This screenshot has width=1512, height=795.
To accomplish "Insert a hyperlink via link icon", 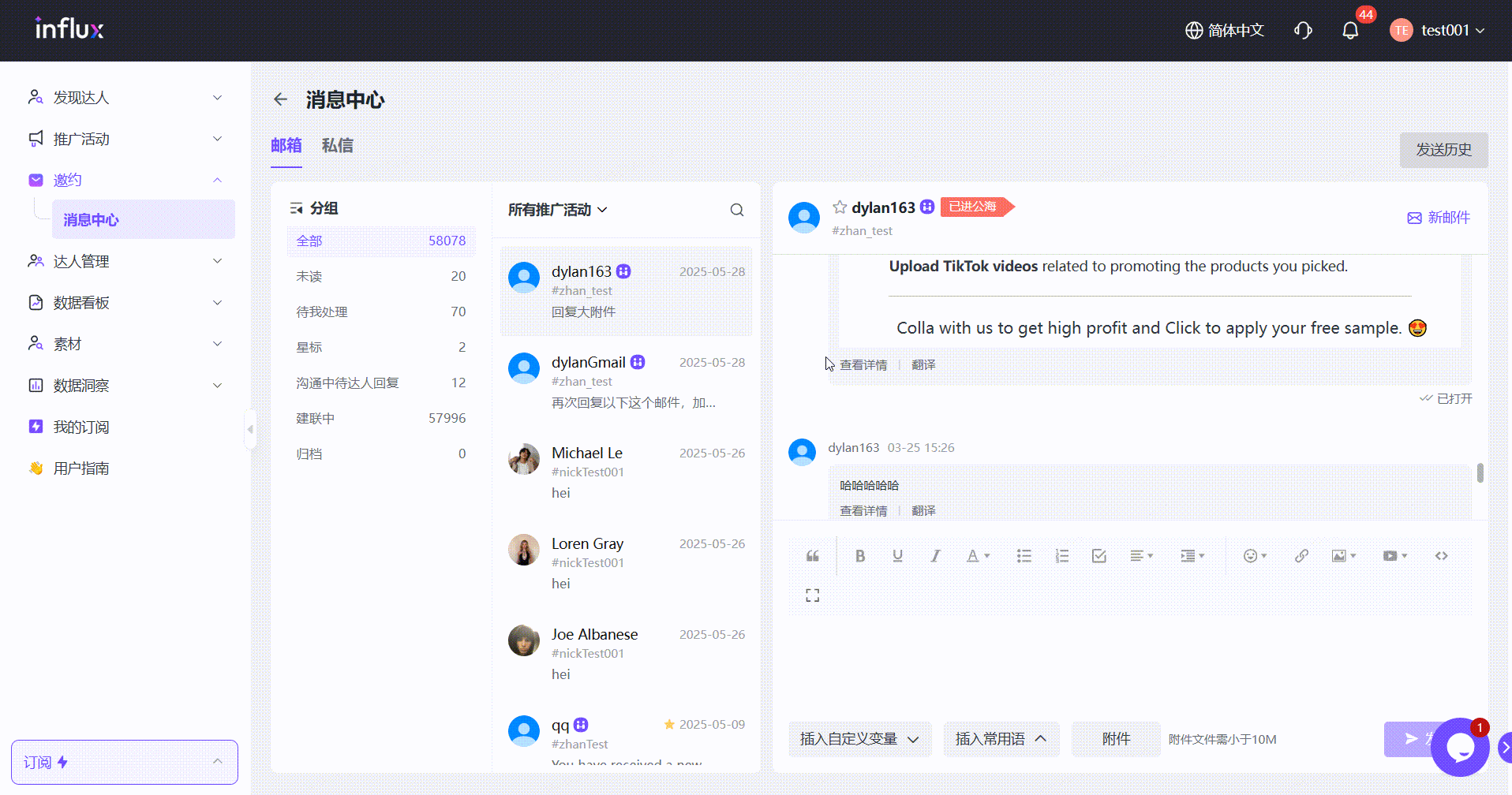I will point(1301,556).
